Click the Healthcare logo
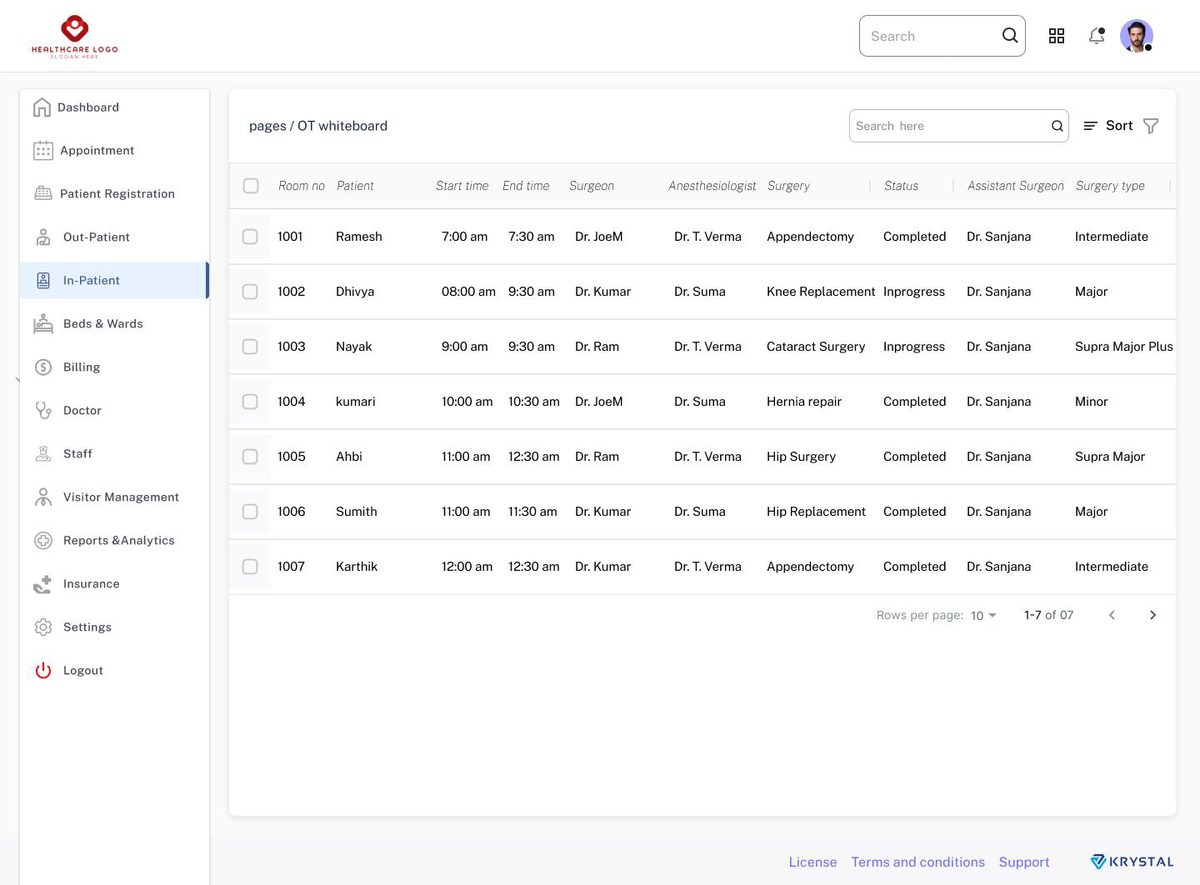 click(x=75, y=36)
